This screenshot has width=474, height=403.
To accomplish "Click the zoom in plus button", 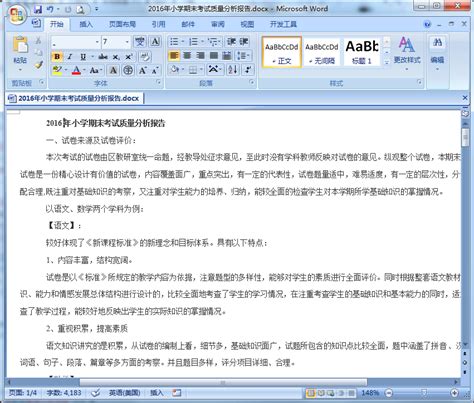I will tap(454, 393).
